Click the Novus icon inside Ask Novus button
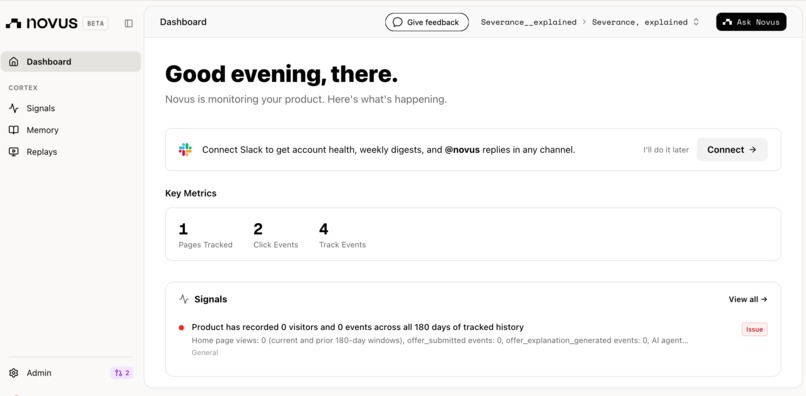The width and height of the screenshot is (806, 396). click(x=727, y=22)
